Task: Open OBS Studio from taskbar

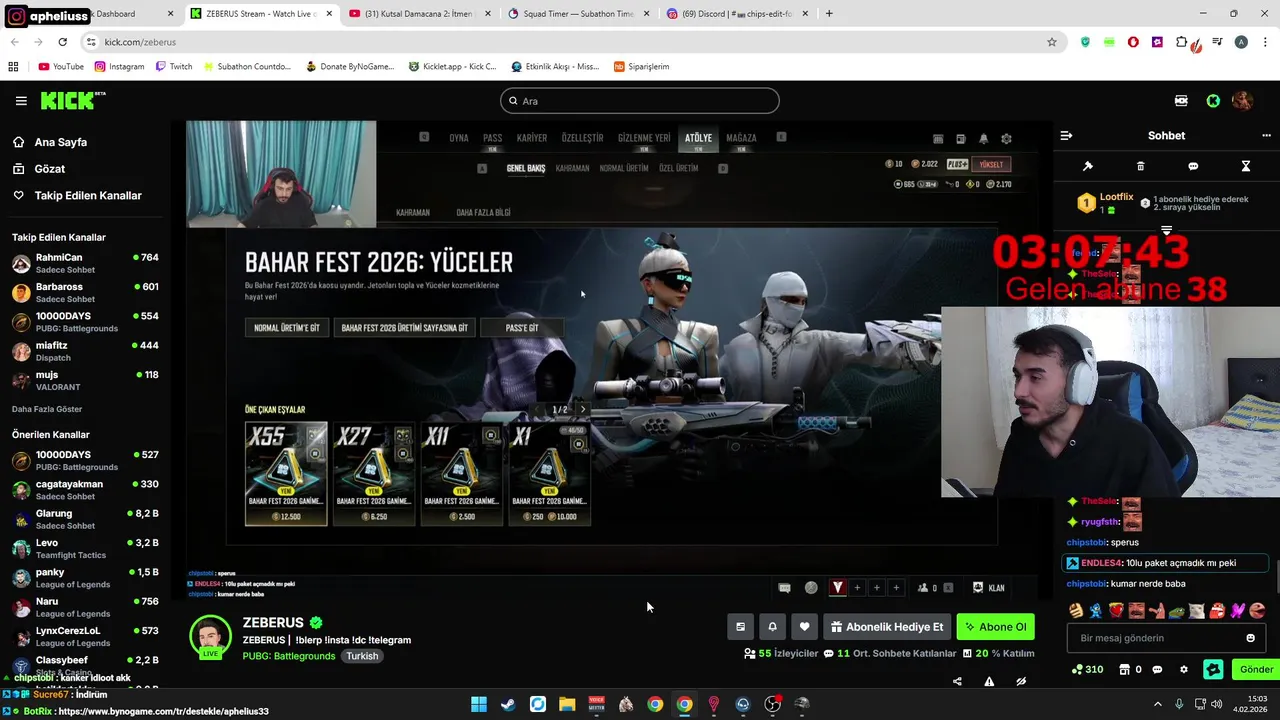Action: (772, 704)
